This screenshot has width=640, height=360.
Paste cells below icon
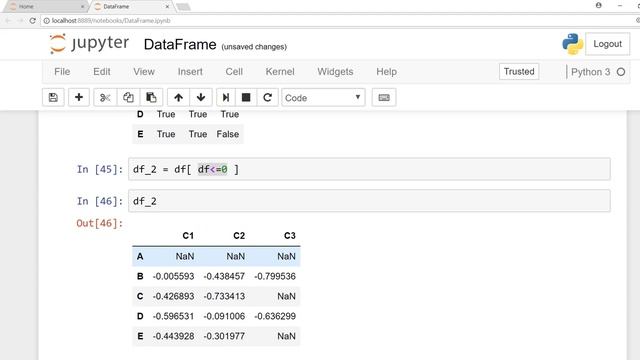151,98
